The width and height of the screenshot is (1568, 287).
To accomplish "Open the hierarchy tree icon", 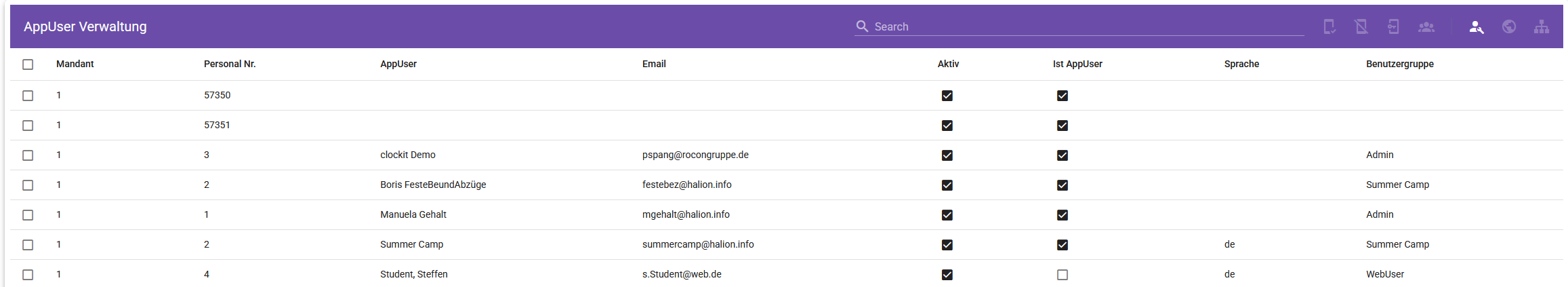I will pos(1542,26).
